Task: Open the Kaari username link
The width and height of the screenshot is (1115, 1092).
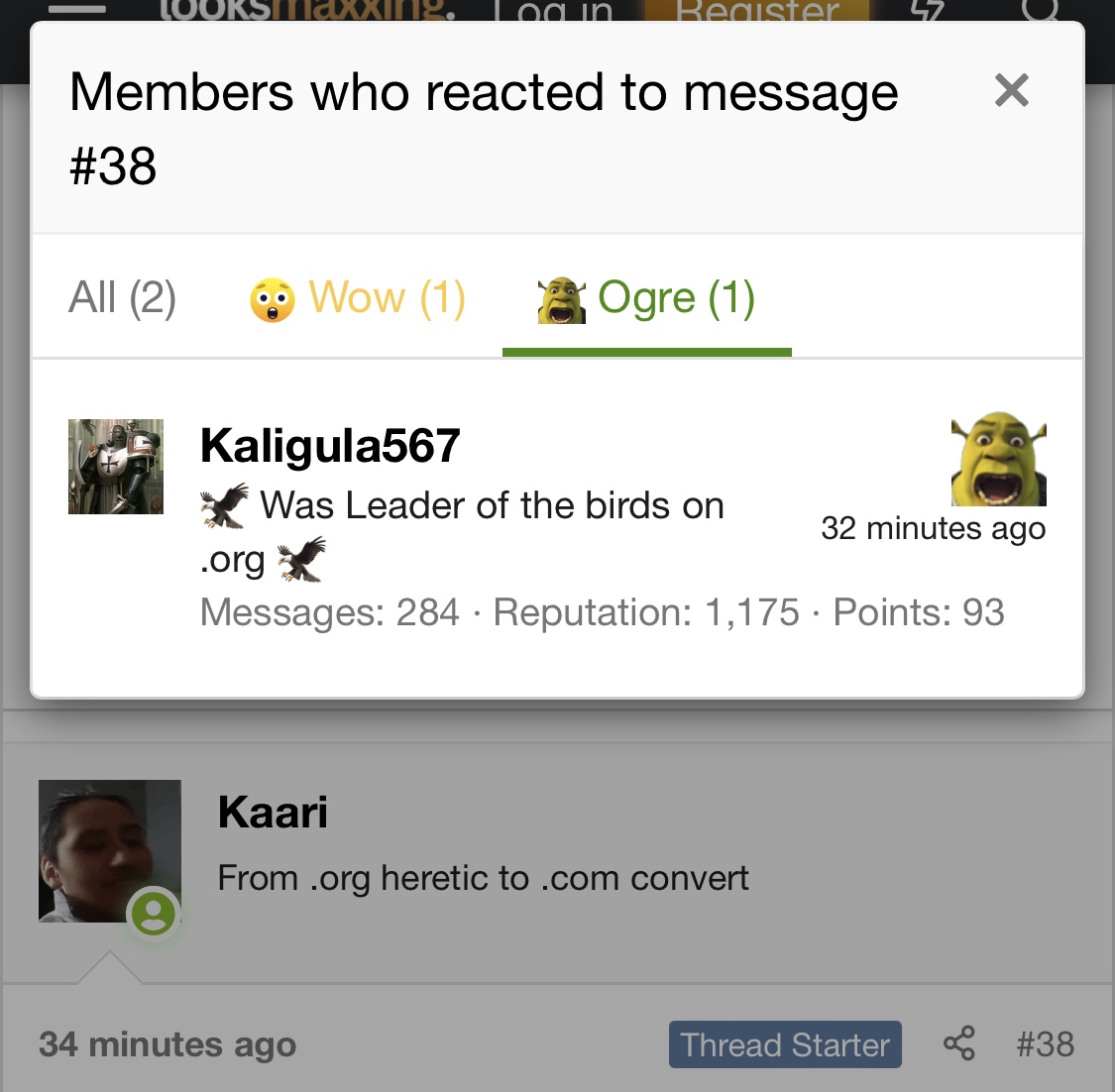Action: tap(273, 812)
